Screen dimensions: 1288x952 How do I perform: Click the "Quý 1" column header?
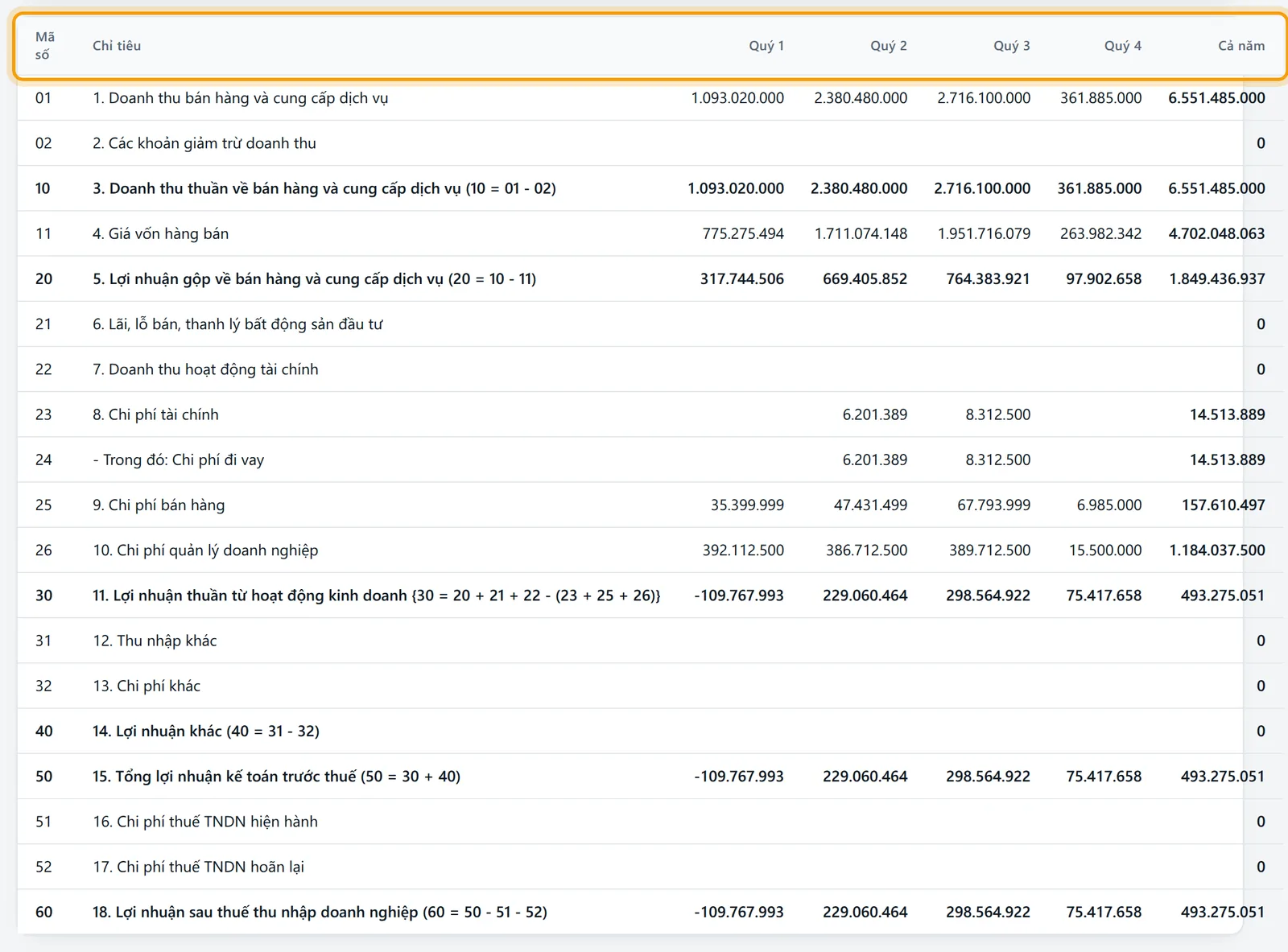coord(766,46)
